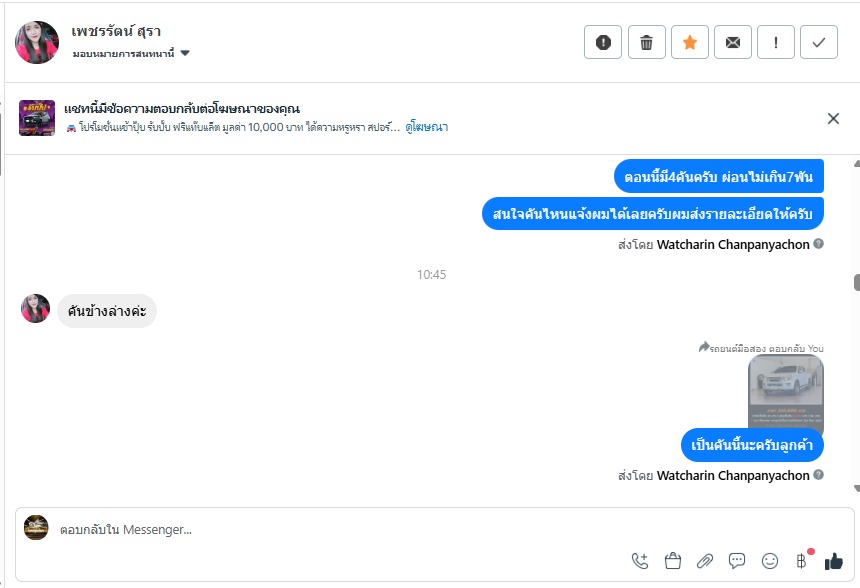Viewport: 860px width, 588px height.
Task: Mark conversation as done checkmark
Action: pos(819,42)
